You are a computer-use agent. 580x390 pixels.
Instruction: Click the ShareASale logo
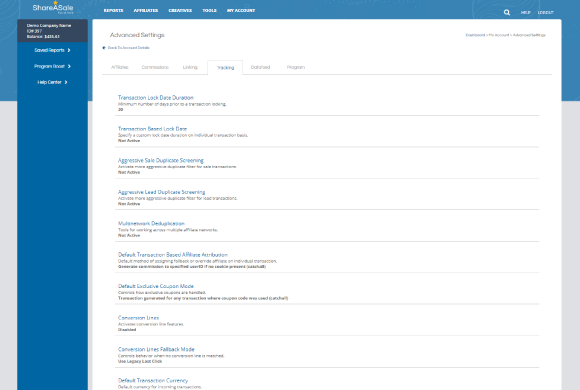[53, 7]
